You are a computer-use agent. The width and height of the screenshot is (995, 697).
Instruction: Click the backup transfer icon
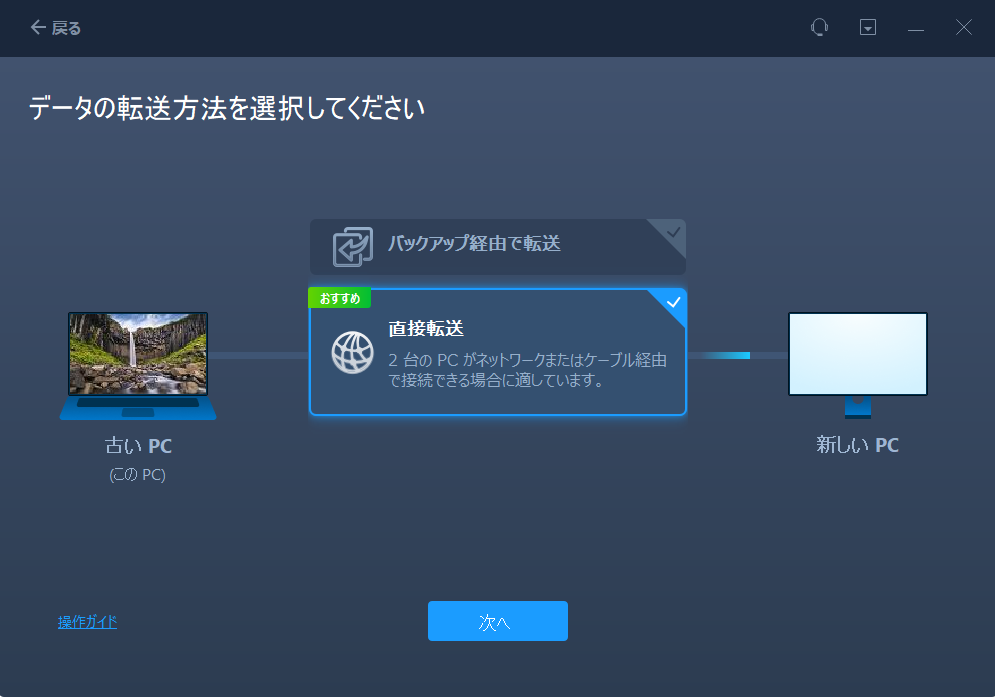353,246
